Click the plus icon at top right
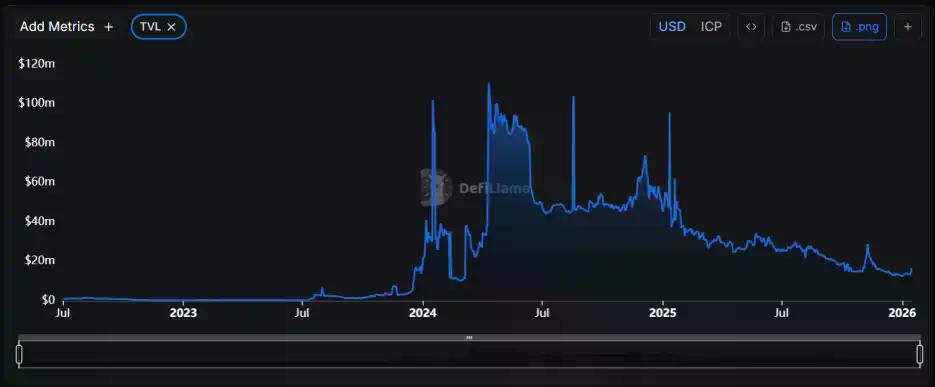 (908, 27)
